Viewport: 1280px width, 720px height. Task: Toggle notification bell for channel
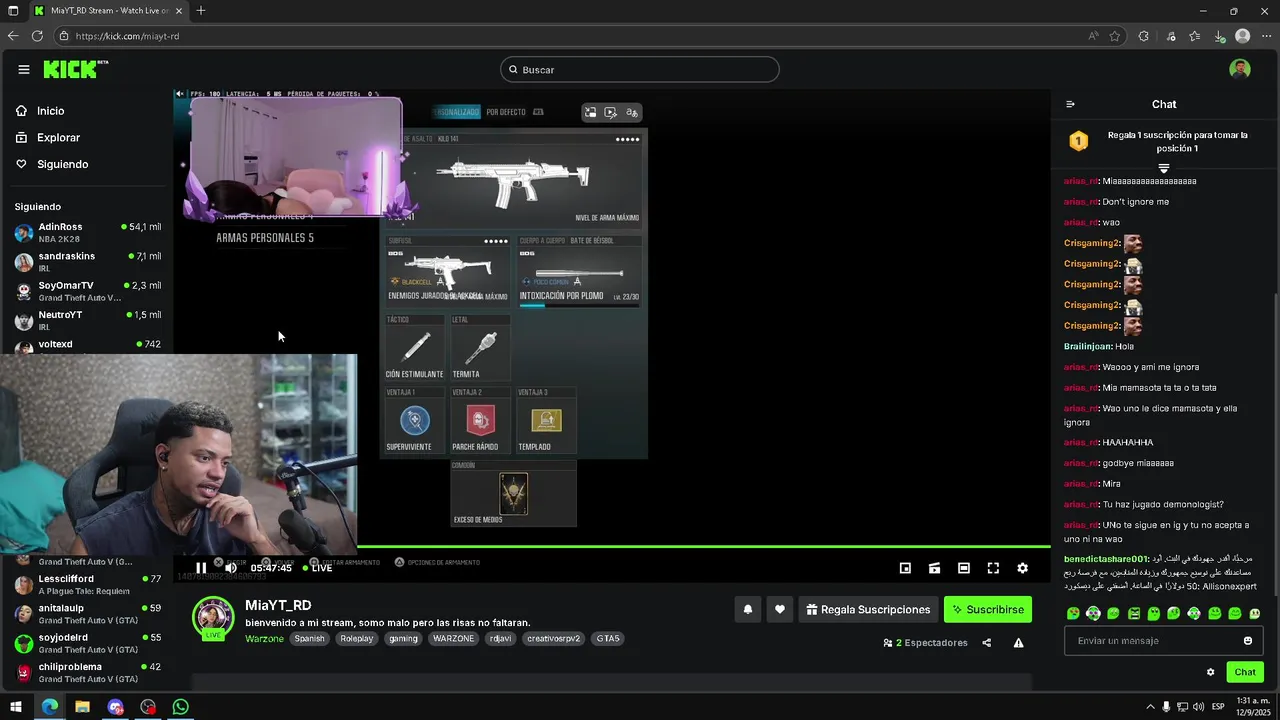coord(748,609)
